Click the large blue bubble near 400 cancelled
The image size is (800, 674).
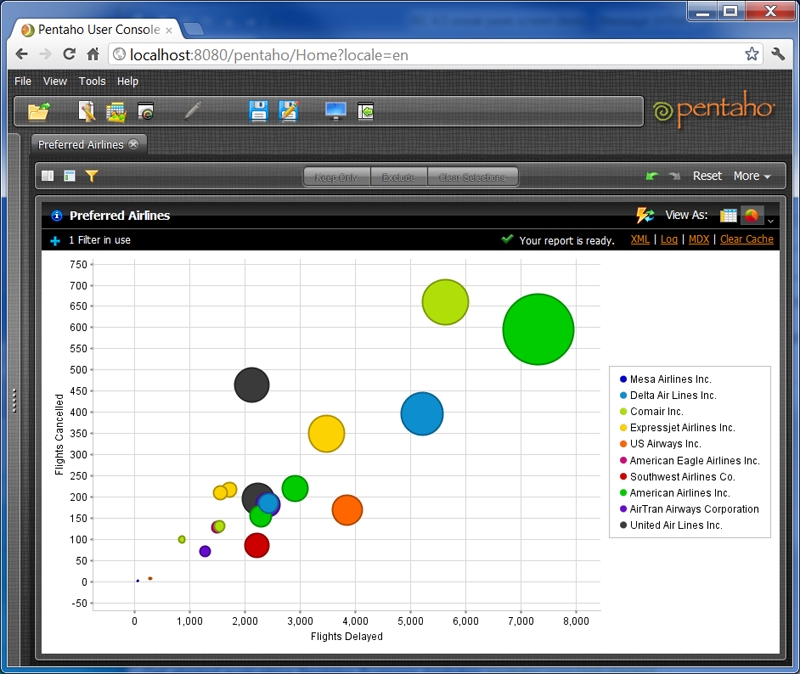pyautogui.click(x=422, y=414)
